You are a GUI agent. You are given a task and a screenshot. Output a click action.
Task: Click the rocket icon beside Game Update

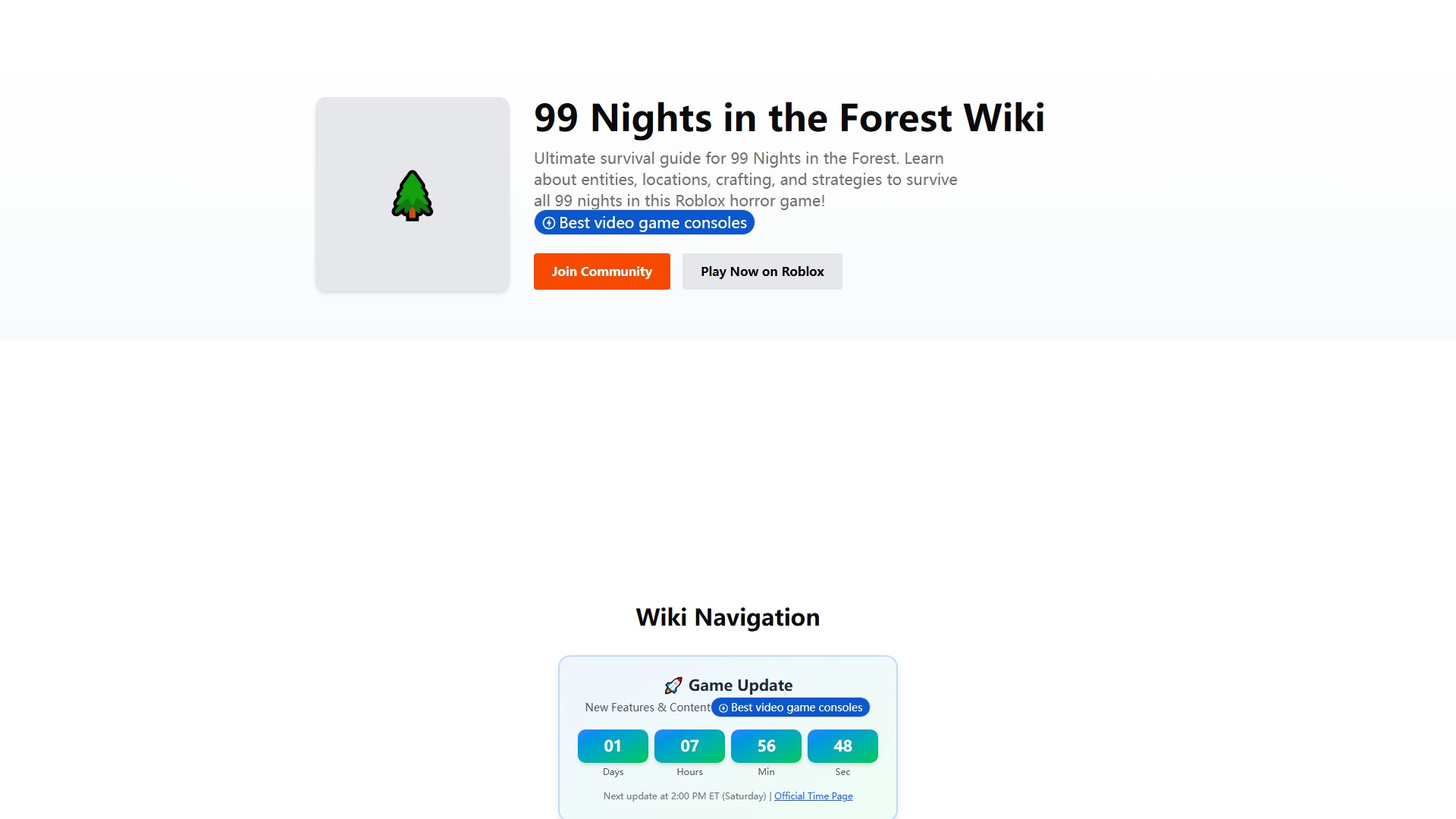(673, 686)
